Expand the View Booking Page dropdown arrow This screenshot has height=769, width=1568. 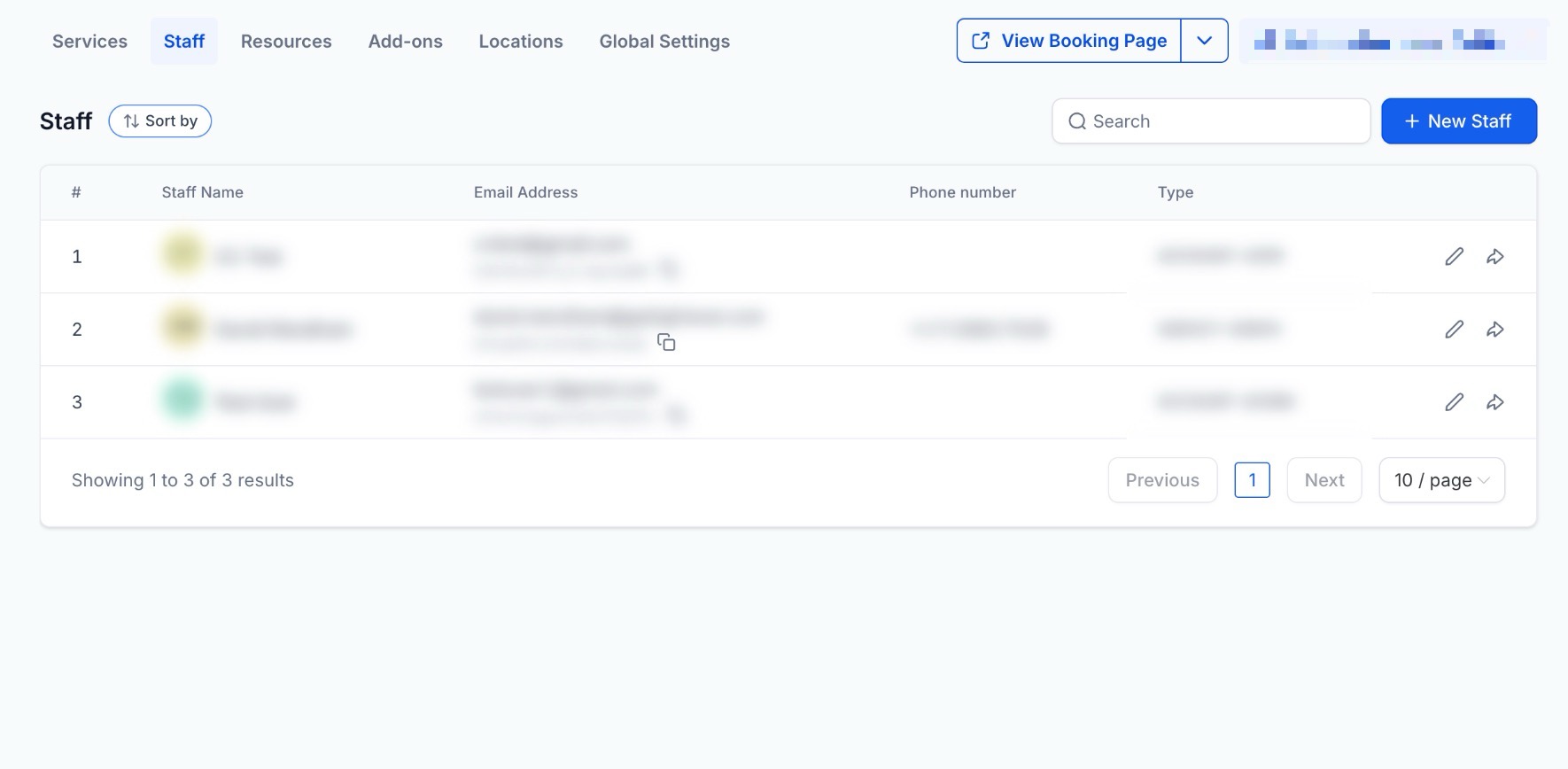1204,41
